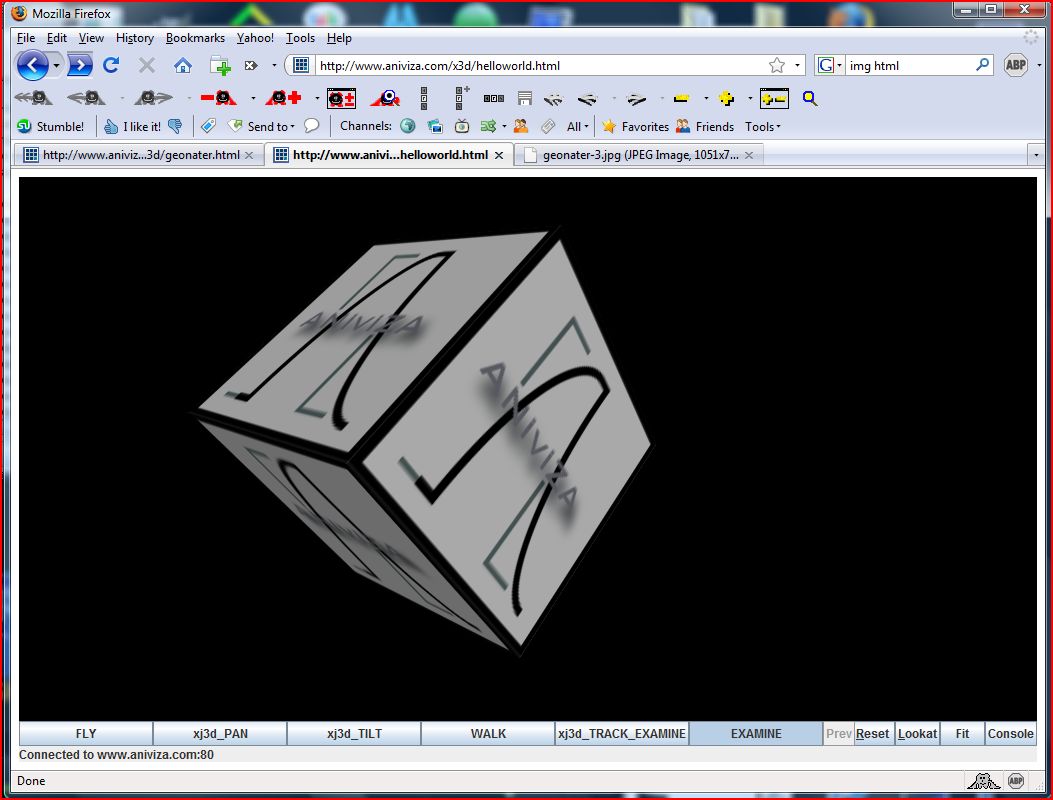Open the Yahoo! menu
The image size is (1053, 800).
(x=255, y=38)
